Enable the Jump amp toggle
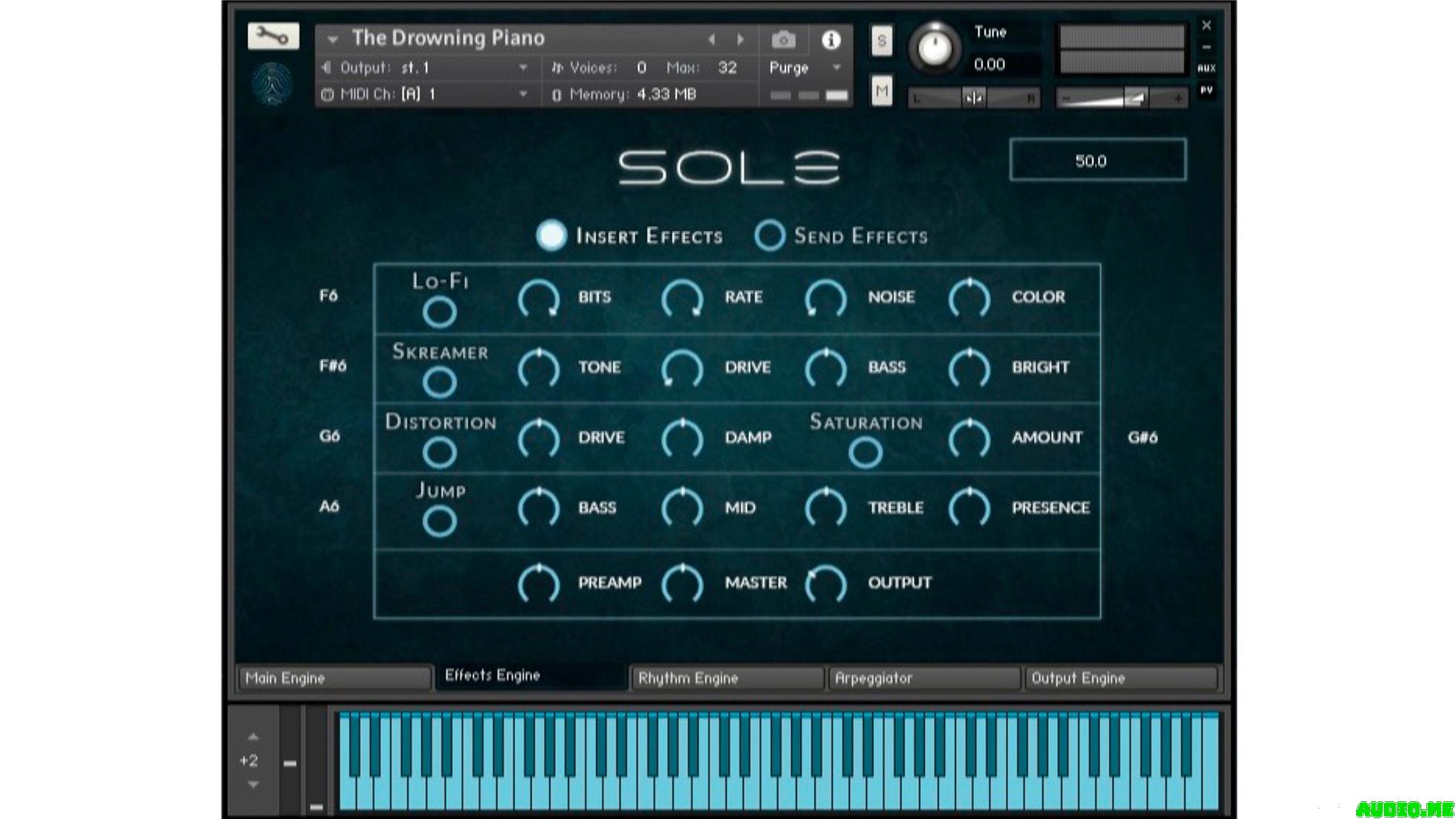This screenshot has width=1456, height=819. pyautogui.click(x=439, y=522)
